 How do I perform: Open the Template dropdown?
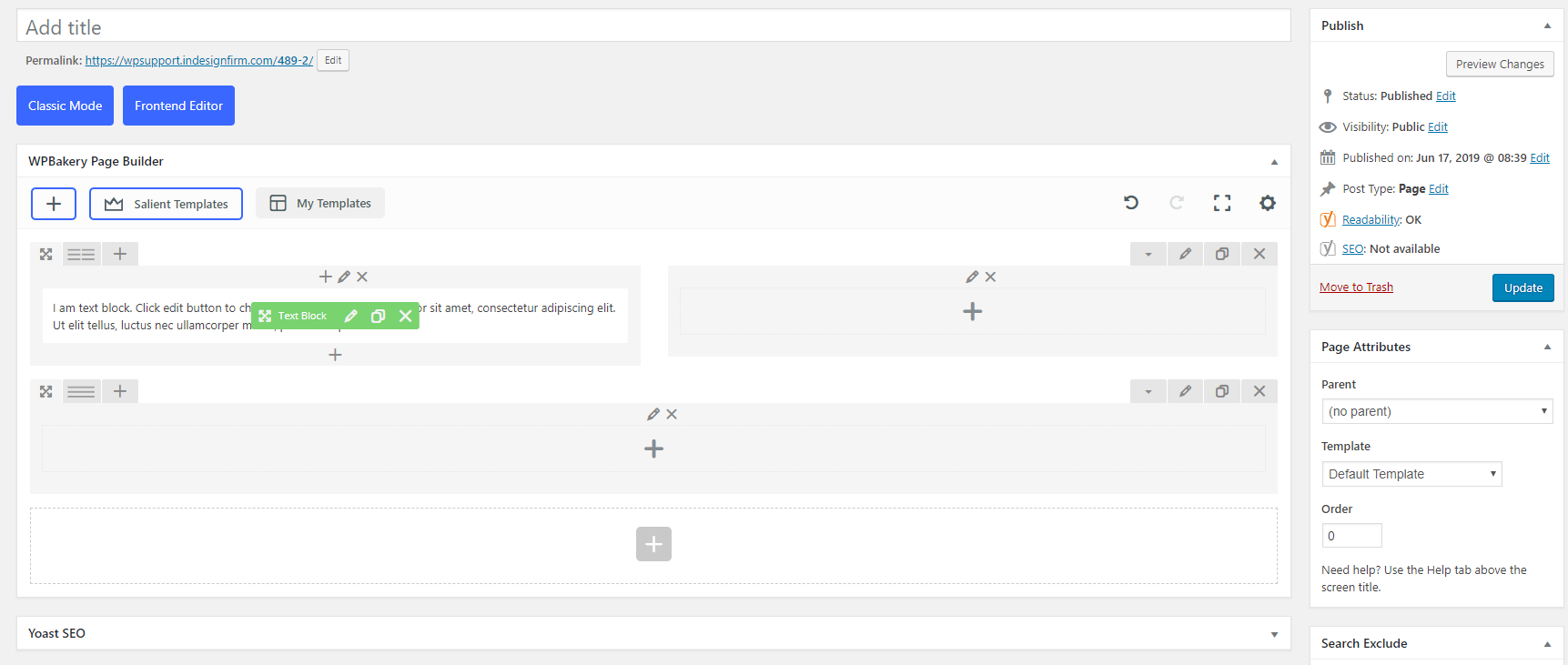pos(1411,474)
